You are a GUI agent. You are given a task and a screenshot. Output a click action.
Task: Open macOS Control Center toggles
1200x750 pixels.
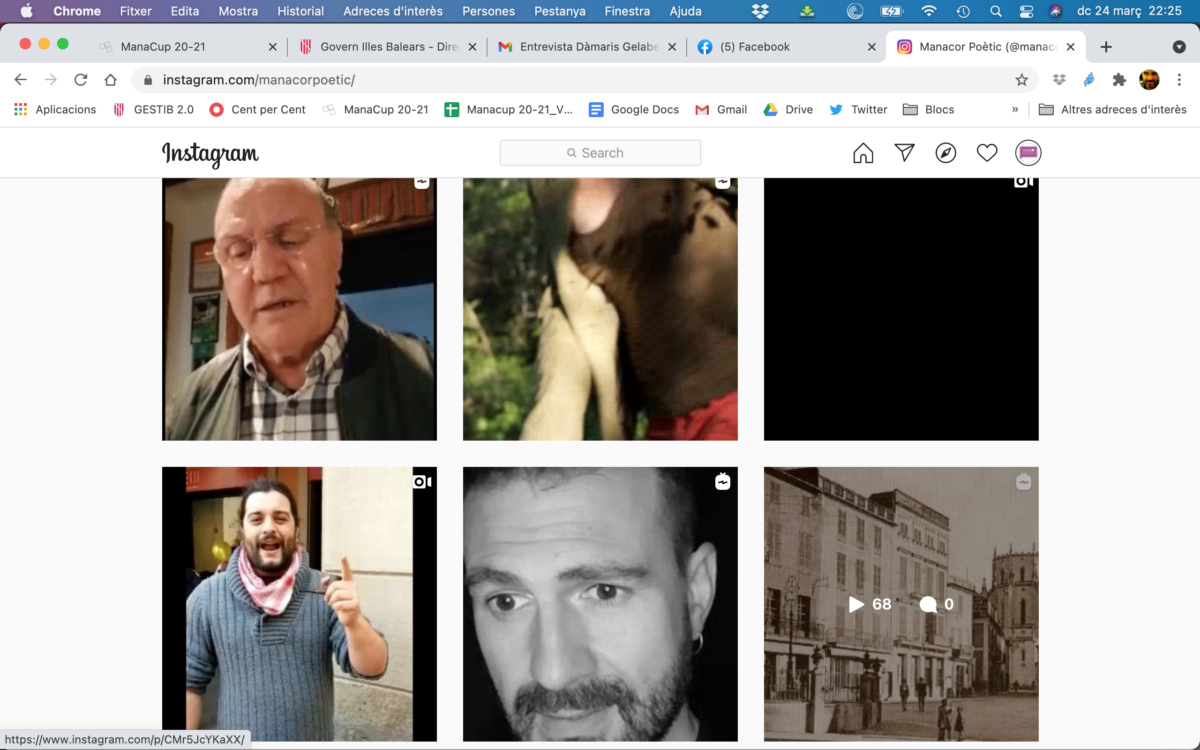pyautogui.click(x=1026, y=11)
